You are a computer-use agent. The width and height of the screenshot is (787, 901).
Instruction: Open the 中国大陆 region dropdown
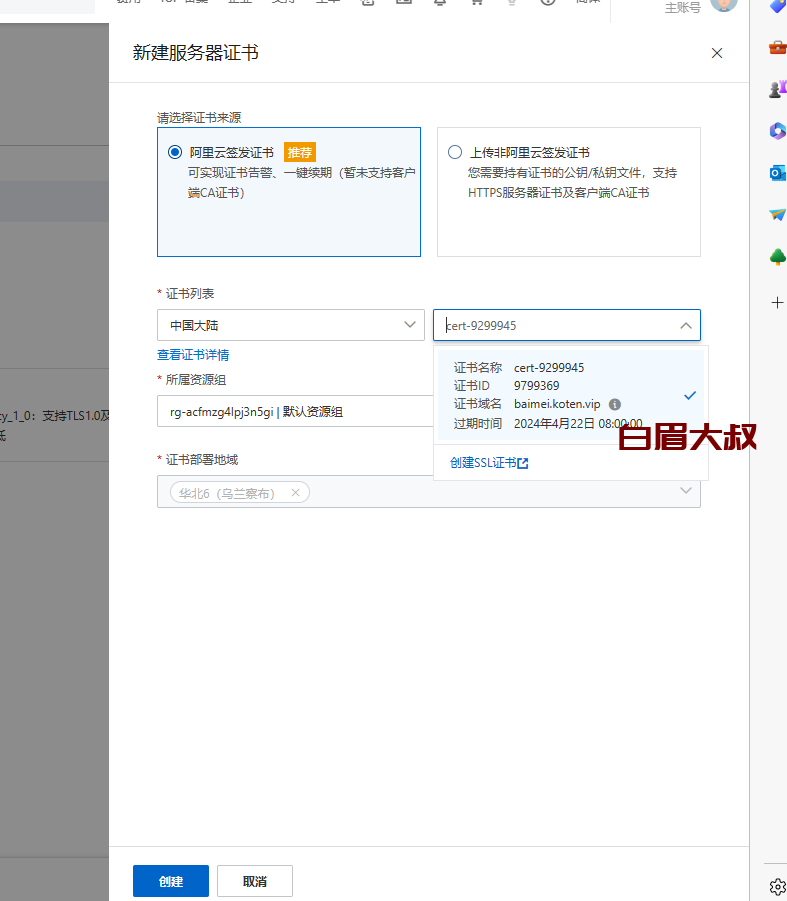coord(291,325)
